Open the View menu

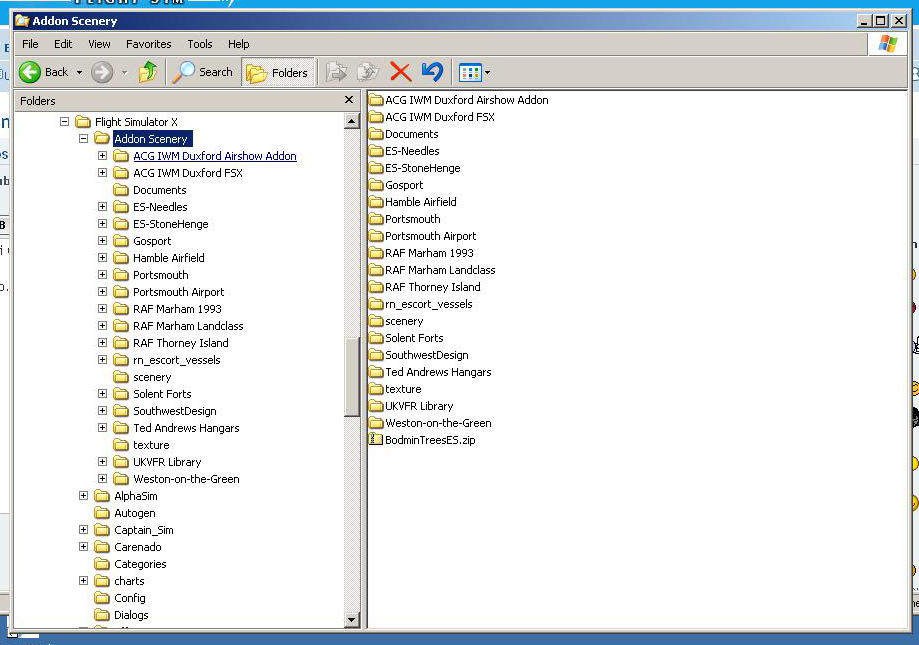pyautogui.click(x=99, y=44)
